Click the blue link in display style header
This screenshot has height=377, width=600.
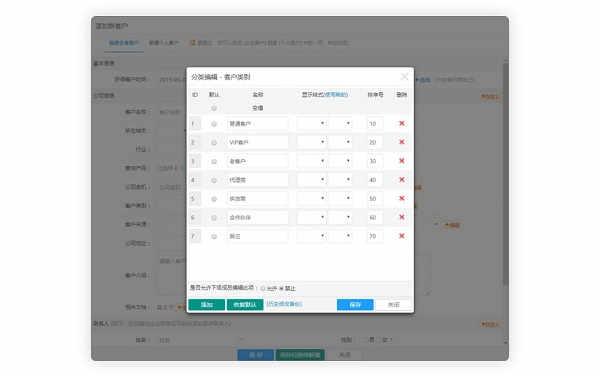336,95
